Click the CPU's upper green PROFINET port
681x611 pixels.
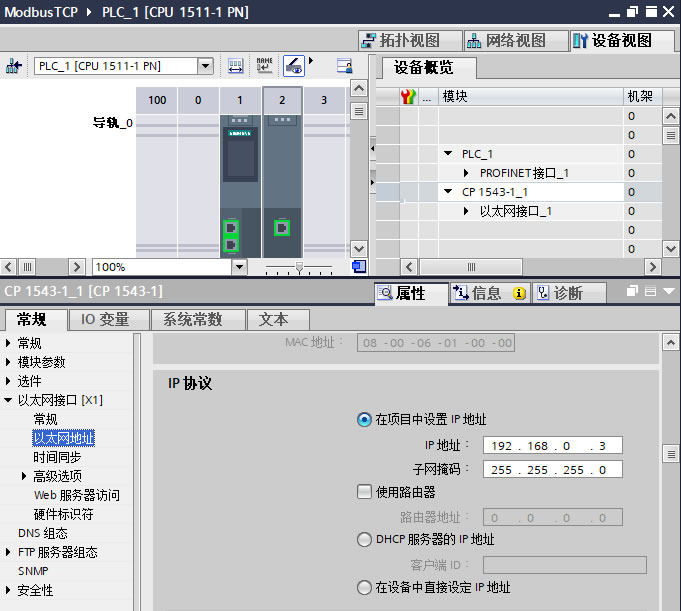pos(231,228)
